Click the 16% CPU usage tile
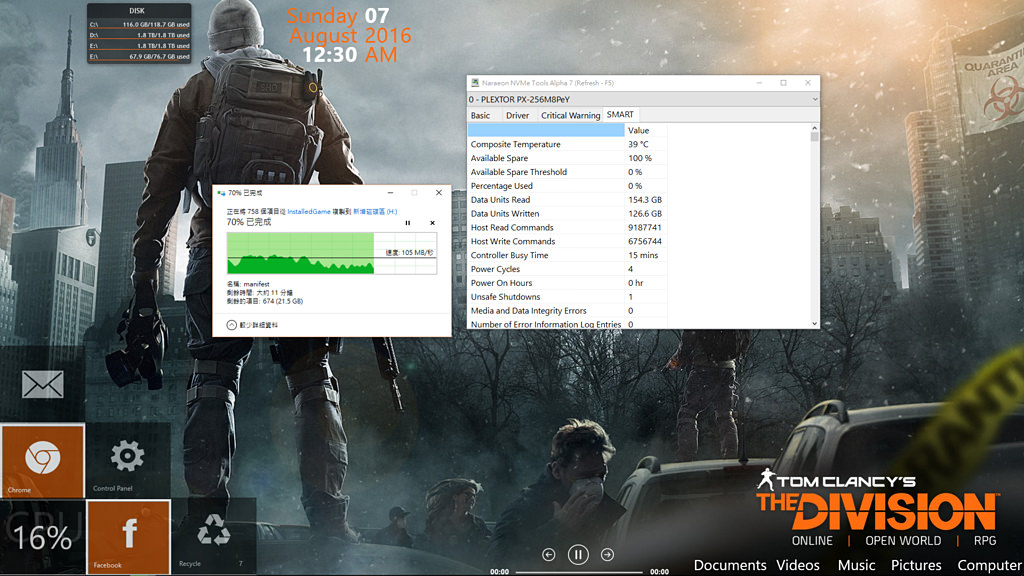This screenshot has height=576, width=1024. click(42, 537)
